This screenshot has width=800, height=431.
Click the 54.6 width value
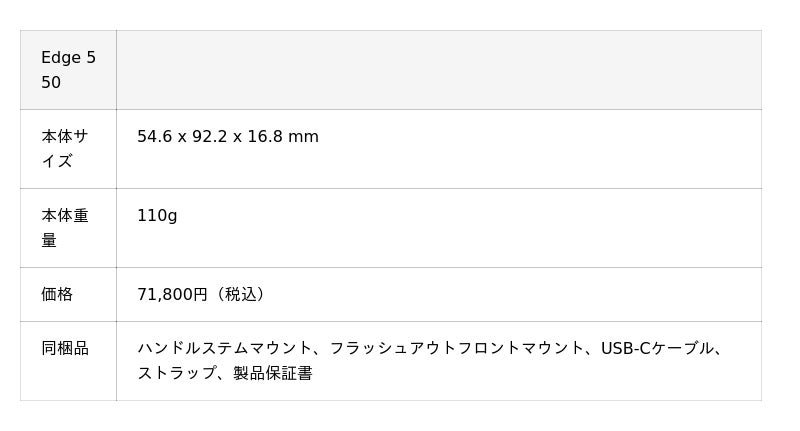coord(155,137)
